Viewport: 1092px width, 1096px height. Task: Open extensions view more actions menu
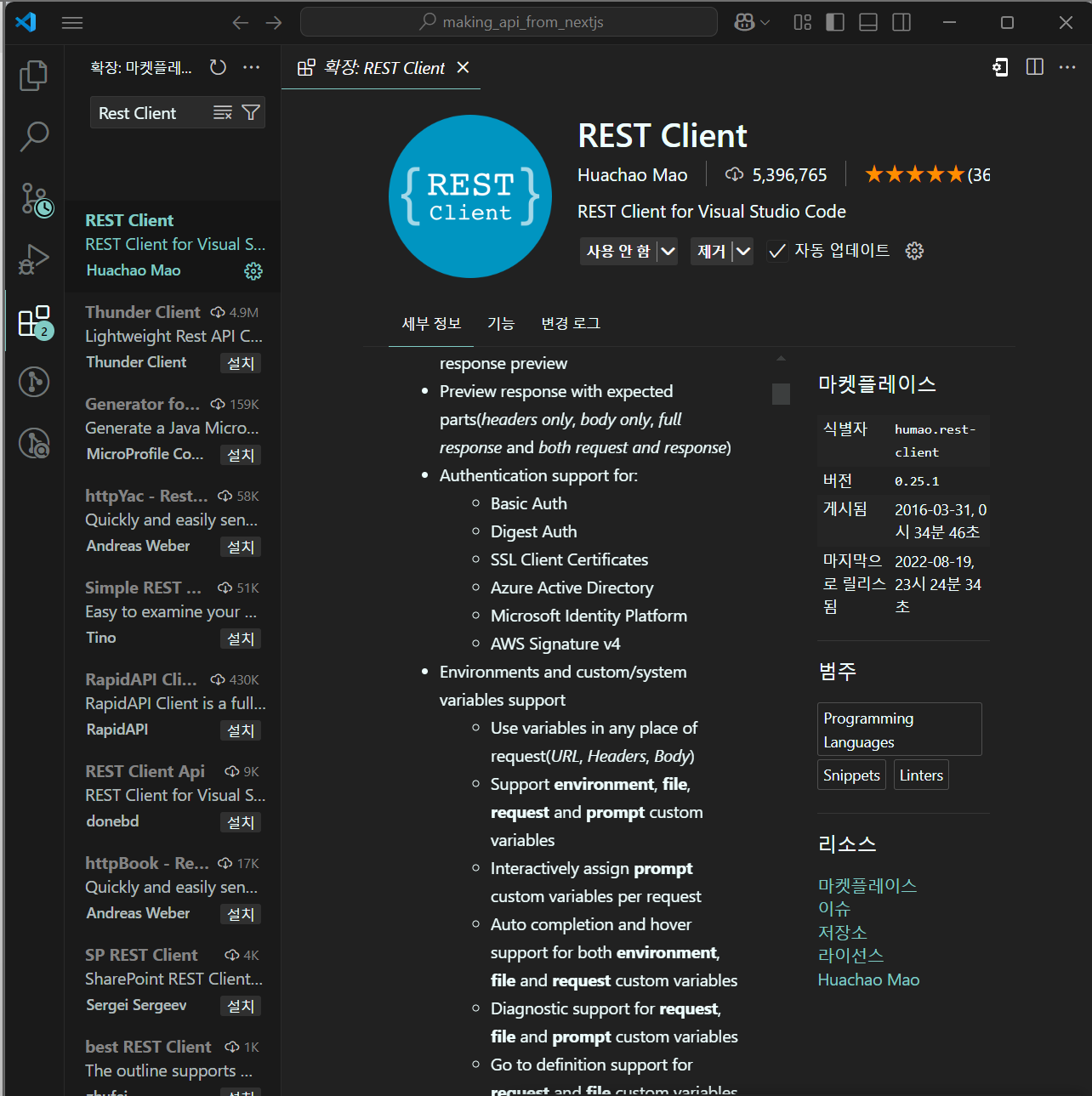tap(252, 67)
